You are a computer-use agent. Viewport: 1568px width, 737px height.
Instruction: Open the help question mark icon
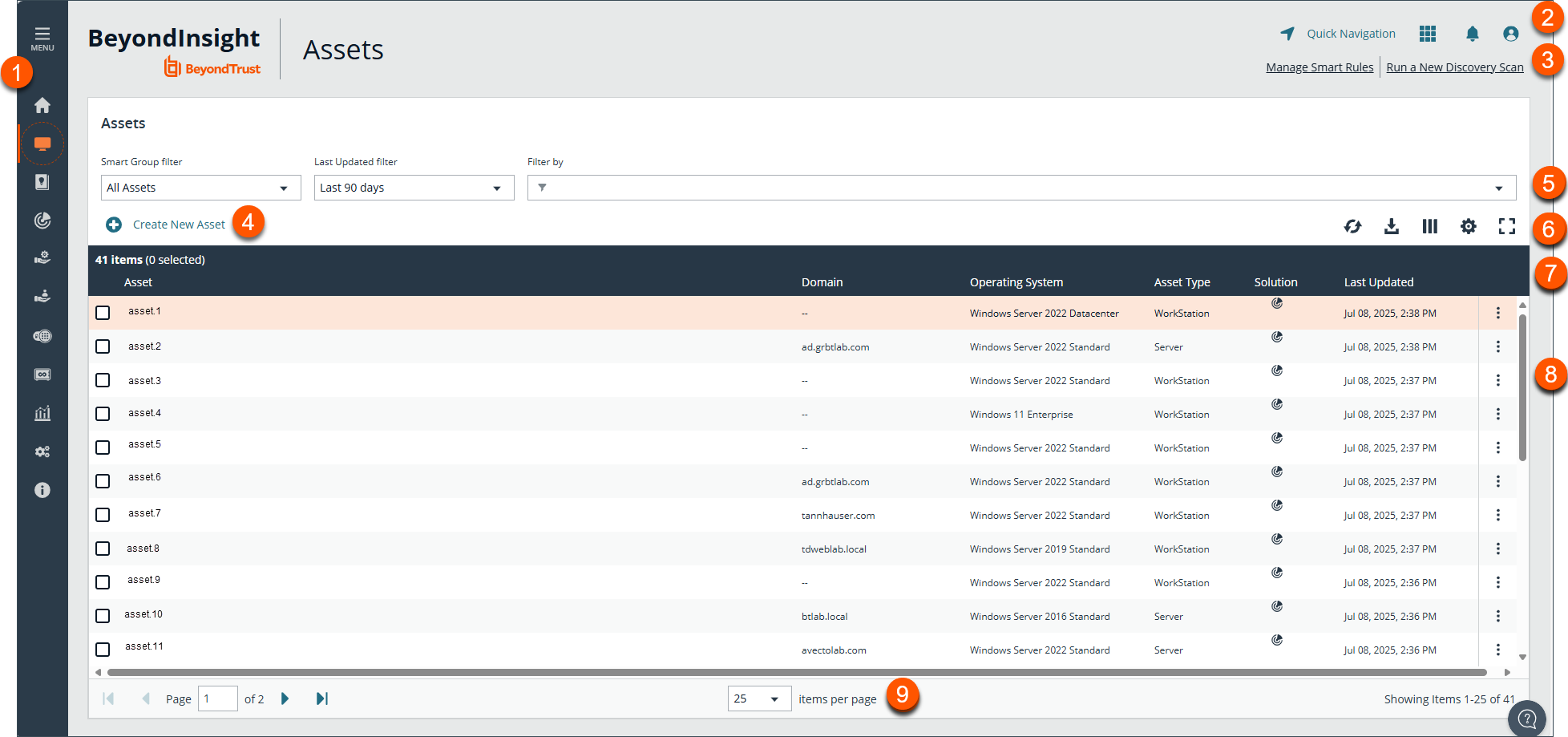[x=1527, y=719]
